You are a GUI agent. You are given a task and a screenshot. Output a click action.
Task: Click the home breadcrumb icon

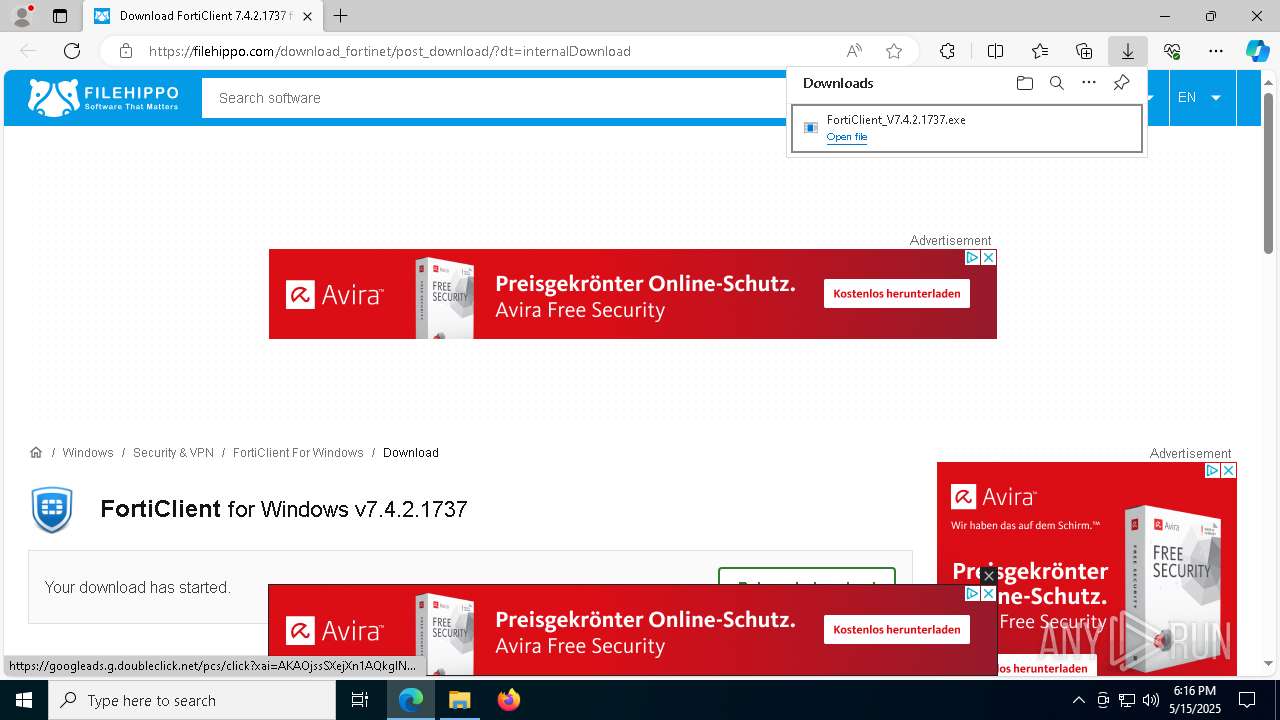click(36, 452)
